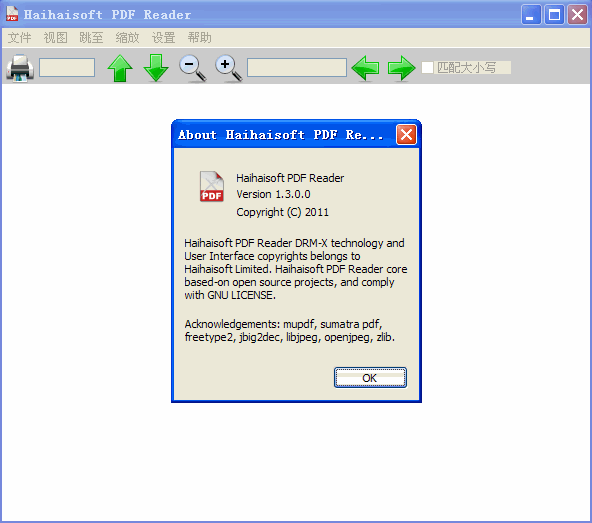The image size is (592, 523).
Task: Click the PDF icon in About dialog
Action: click(x=211, y=186)
